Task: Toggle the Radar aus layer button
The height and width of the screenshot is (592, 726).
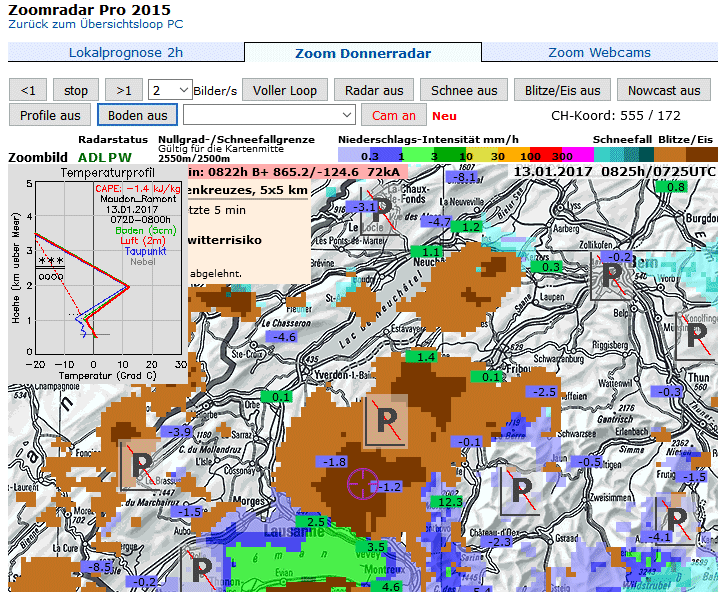Action: (373, 90)
